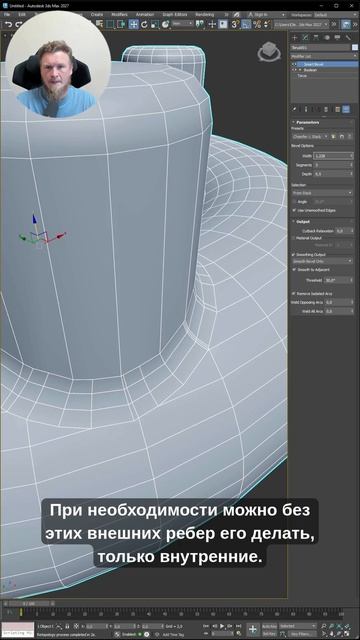Click Zoom navigation icon at bottom right
360x640 pixels.
[323, 626]
